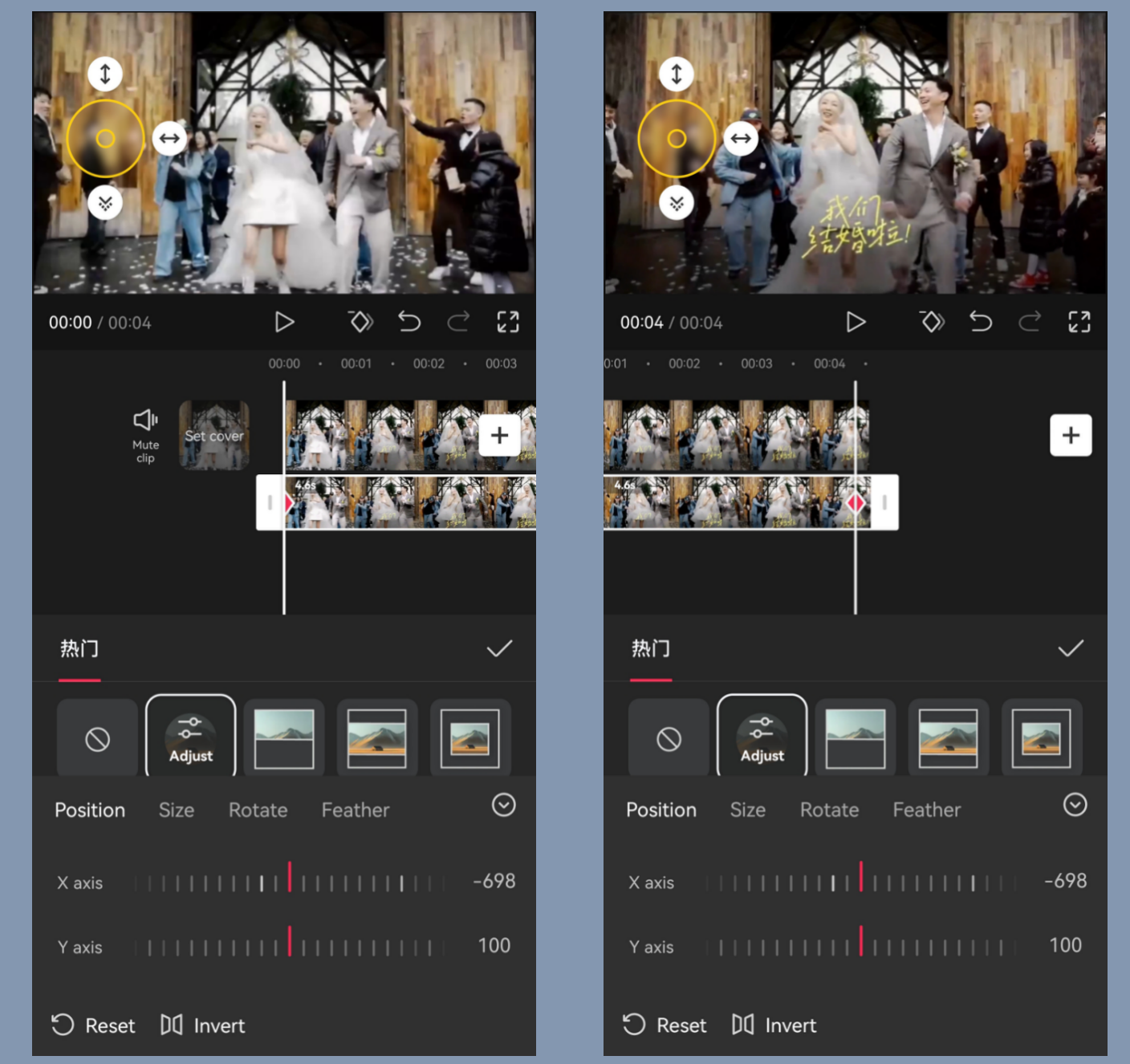Viewport: 1130px width, 1064px height.
Task: Switch to the Position tab in right screen
Action: coord(661,810)
